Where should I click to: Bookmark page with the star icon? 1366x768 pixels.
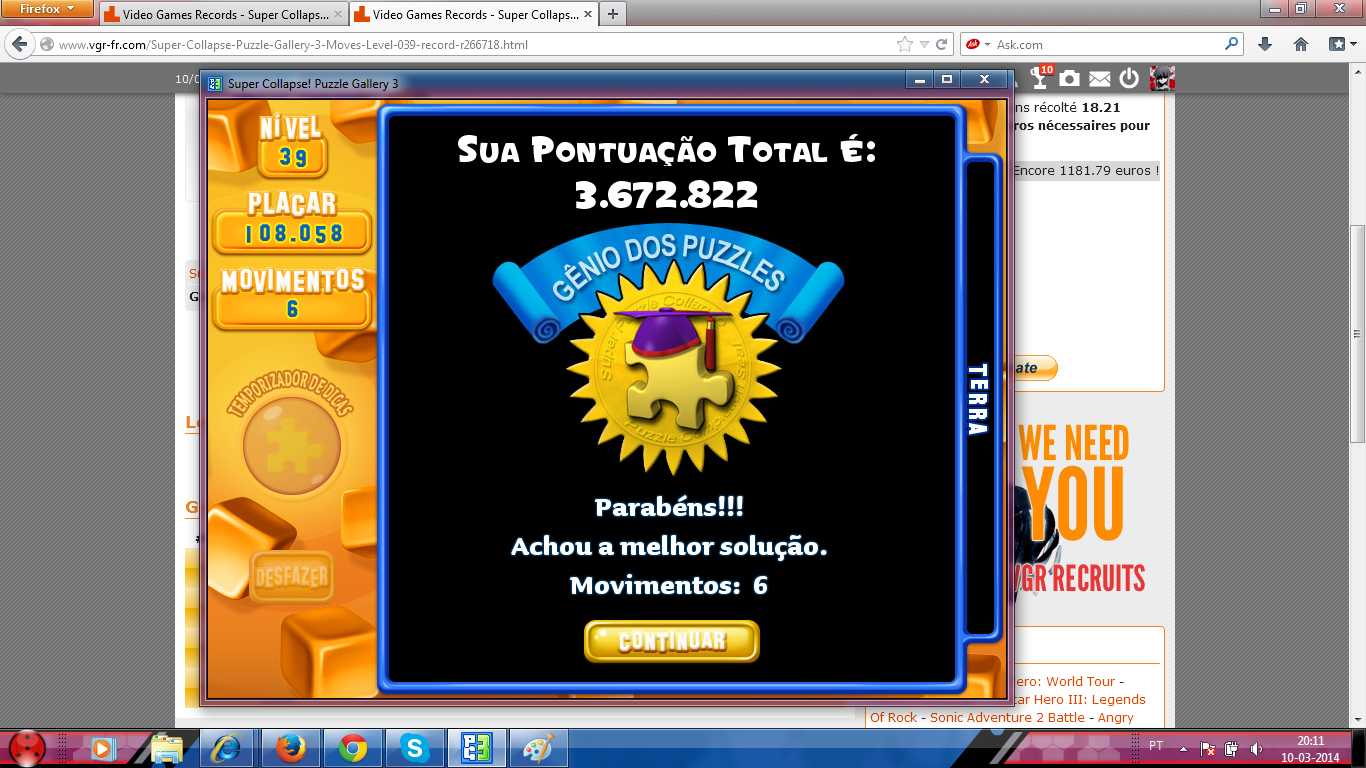905,44
